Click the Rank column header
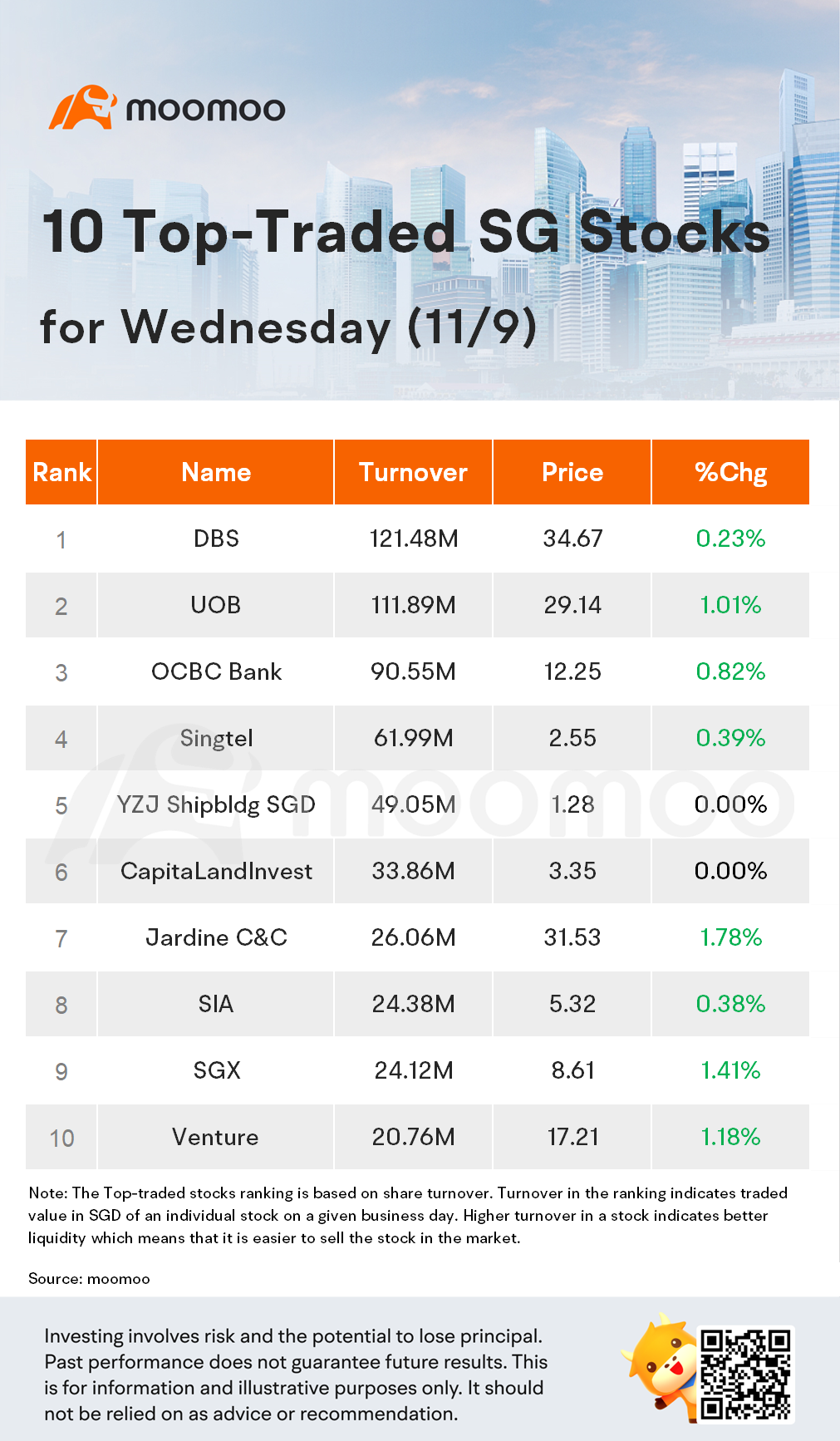 (61, 472)
